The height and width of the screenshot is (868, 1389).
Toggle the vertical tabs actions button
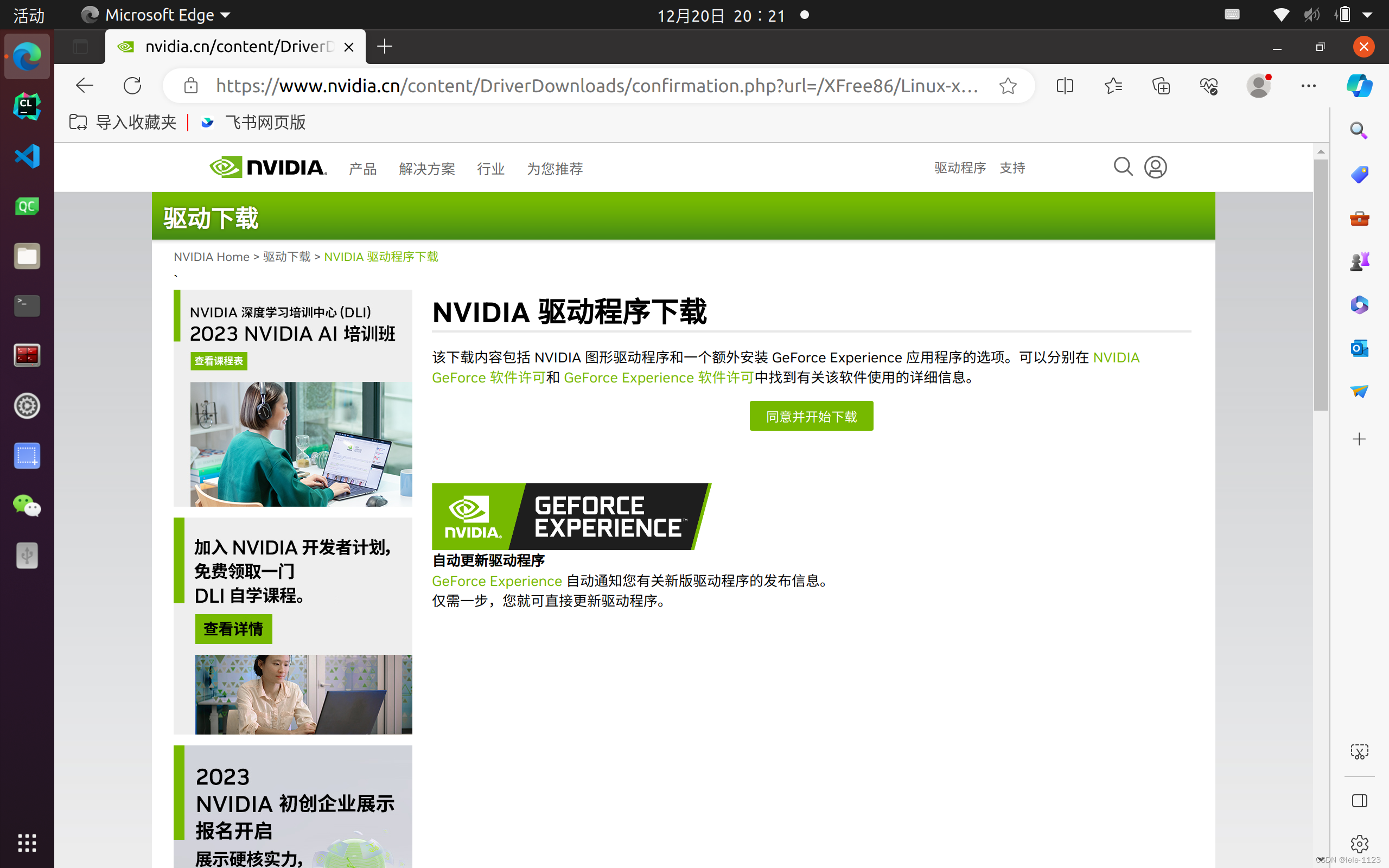pos(80,47)
